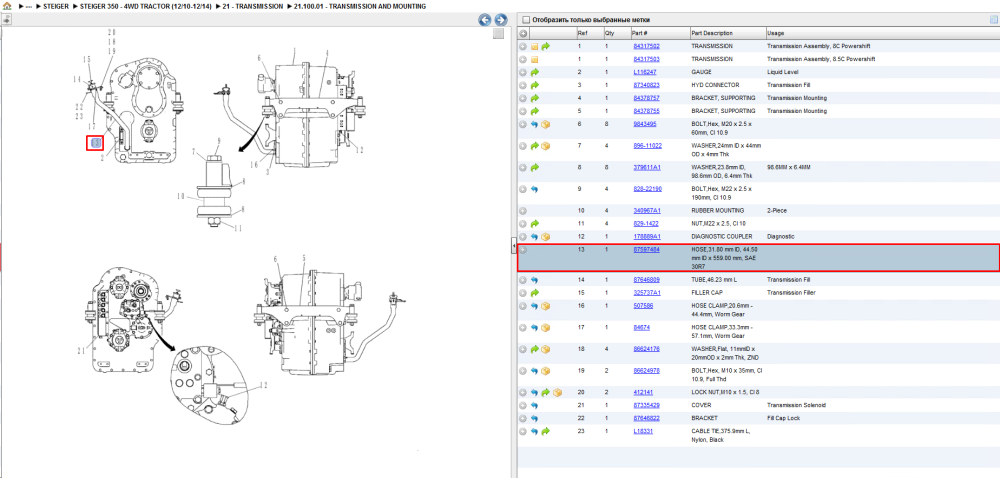
Task: Click the package icon for bolt 9843495
Action: coord(546,124)
